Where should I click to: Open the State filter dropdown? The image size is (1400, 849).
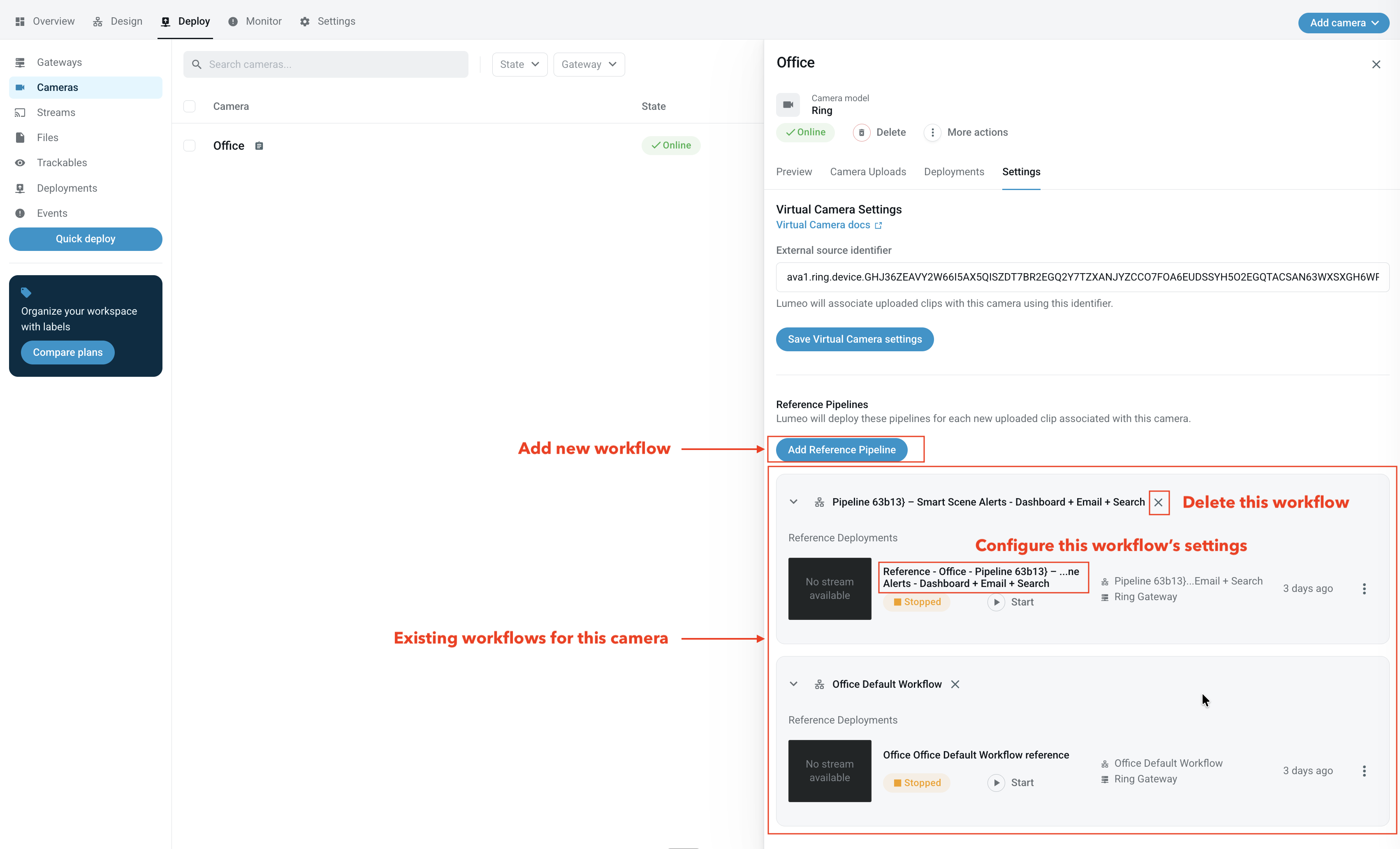519,65
